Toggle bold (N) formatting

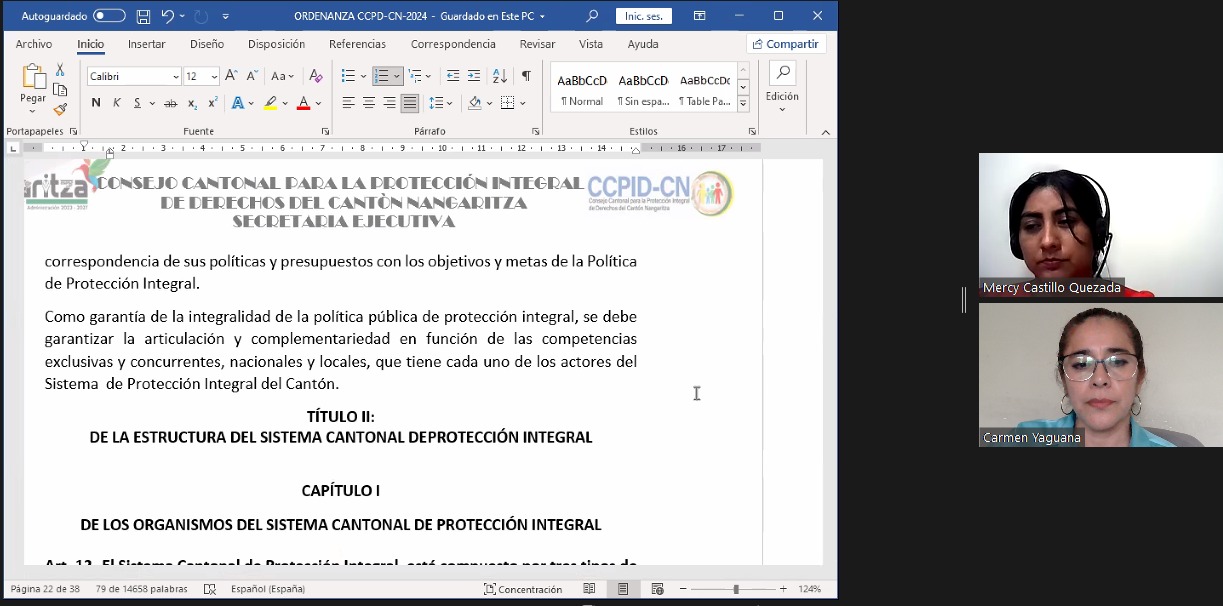(x=96, y=103)
